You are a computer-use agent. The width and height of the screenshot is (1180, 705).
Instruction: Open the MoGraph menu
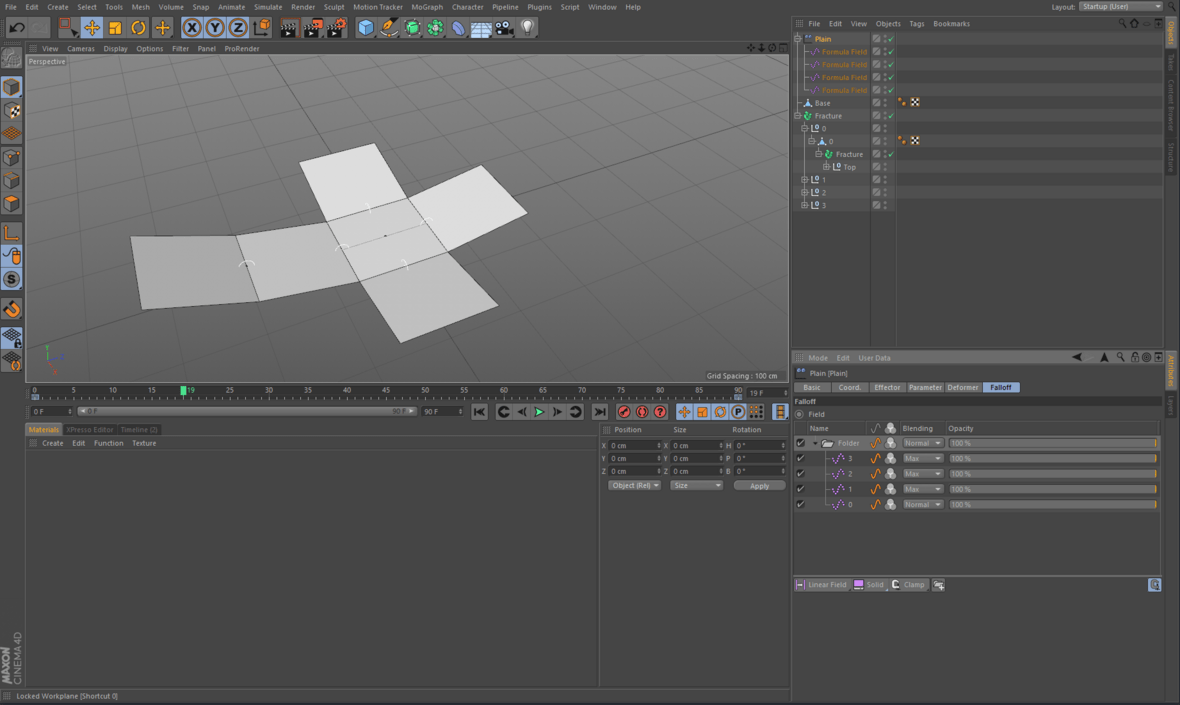pyautogui.click(x=427, y=7)
